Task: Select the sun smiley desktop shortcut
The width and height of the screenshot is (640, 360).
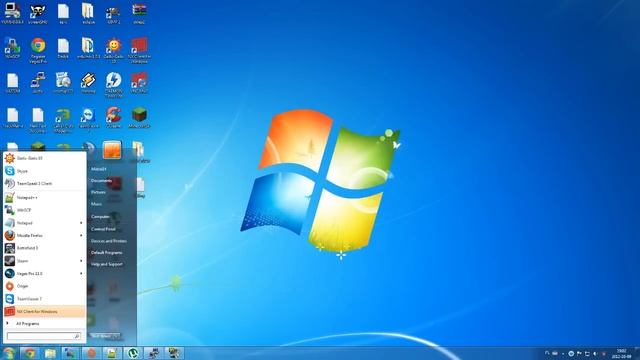Action: tap(113, 50)
